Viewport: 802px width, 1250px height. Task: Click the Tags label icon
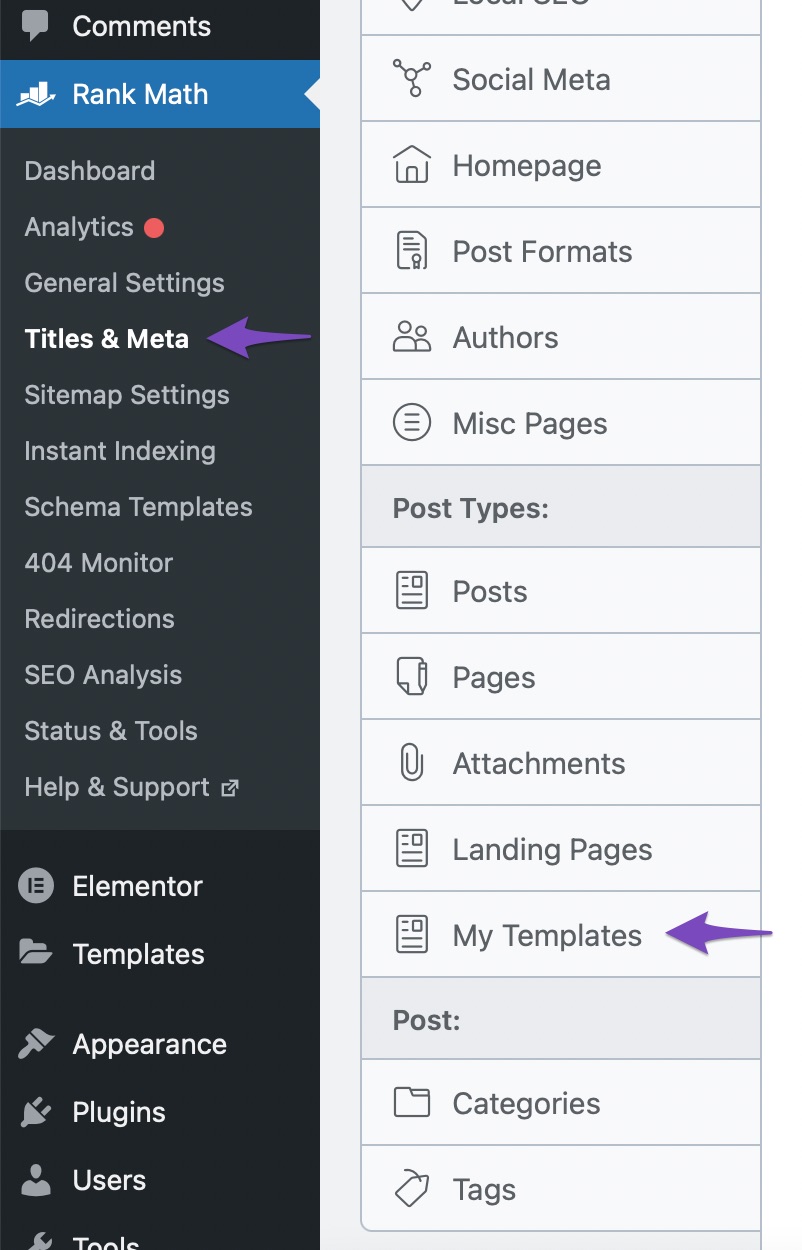coord(411,1189)
